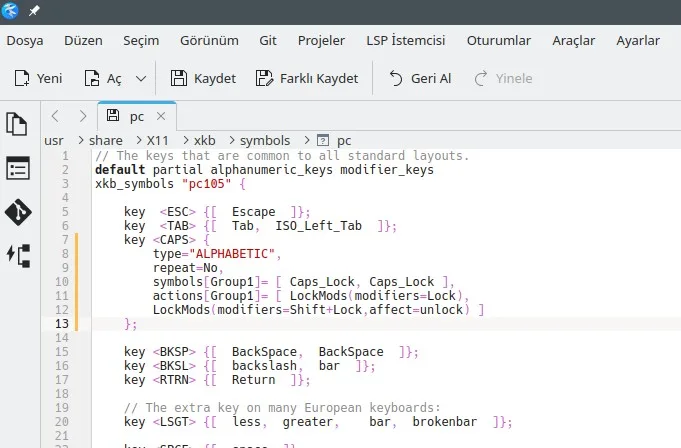Click the Escape symbol on line 5
The height and width of the screenshot is (448, 681).
click(254, 212)
